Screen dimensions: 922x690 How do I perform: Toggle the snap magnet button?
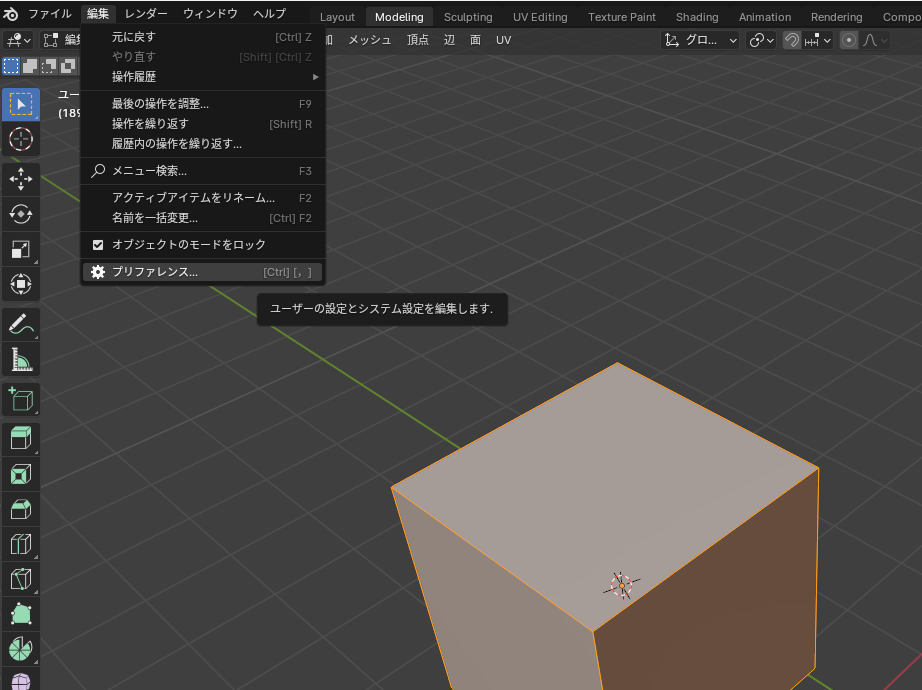(x=791, y=40)
